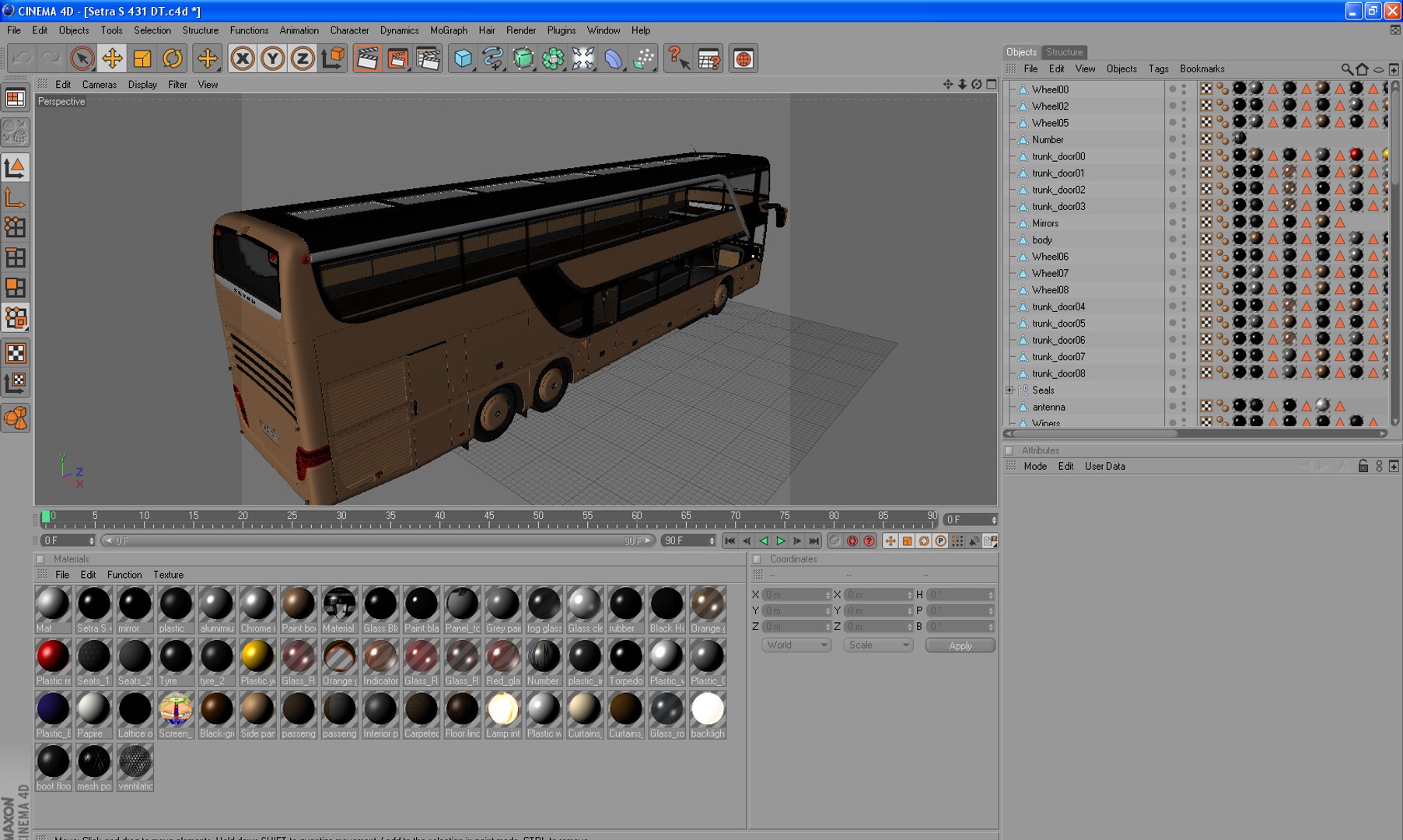Click the undo arrow in the toolbar
The height and width of the screenshot is (840, 1403).
click(22, 58)
